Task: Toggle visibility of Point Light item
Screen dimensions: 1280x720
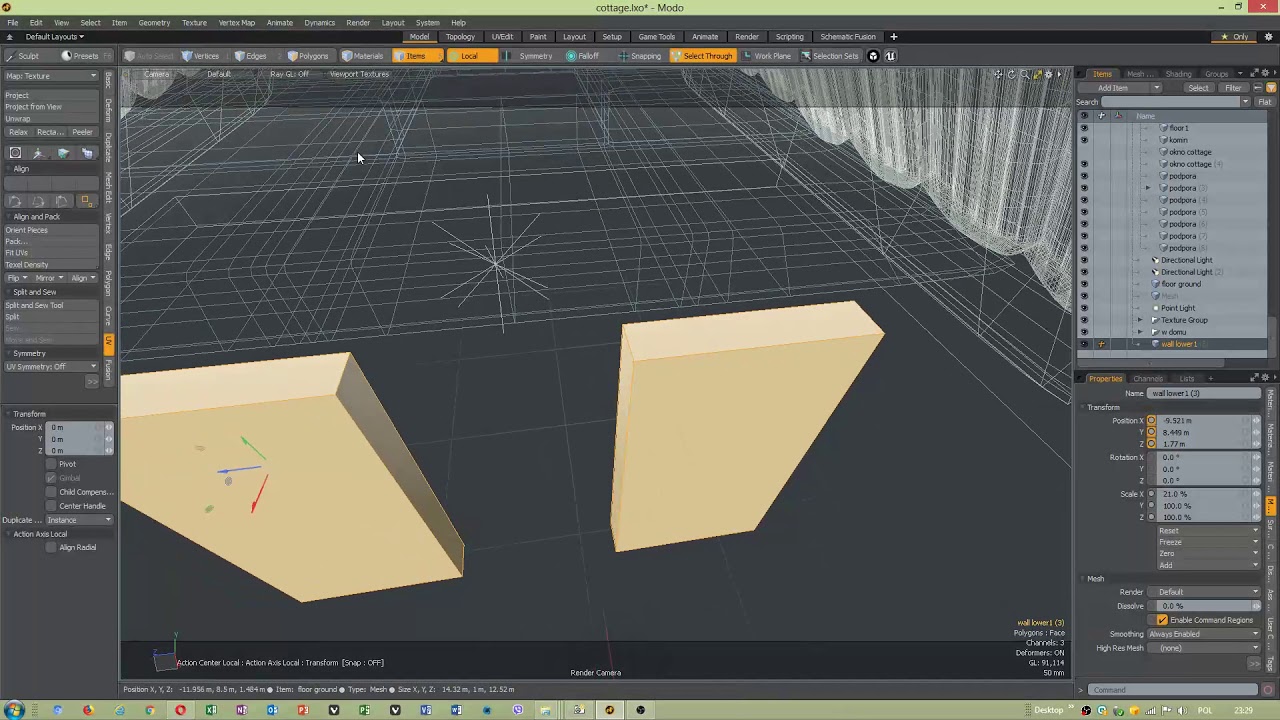Action: [x=1084, y=308]
